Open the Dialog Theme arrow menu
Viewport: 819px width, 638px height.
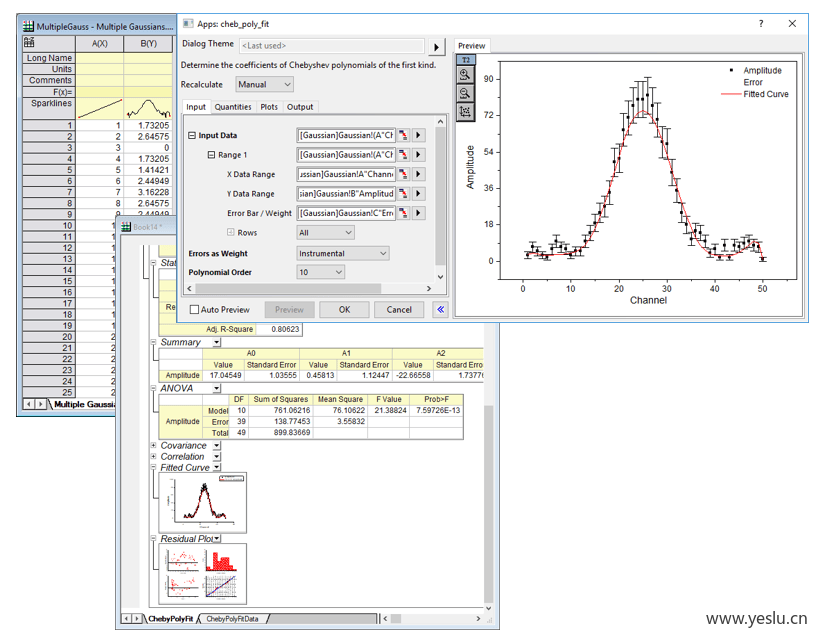436,47
